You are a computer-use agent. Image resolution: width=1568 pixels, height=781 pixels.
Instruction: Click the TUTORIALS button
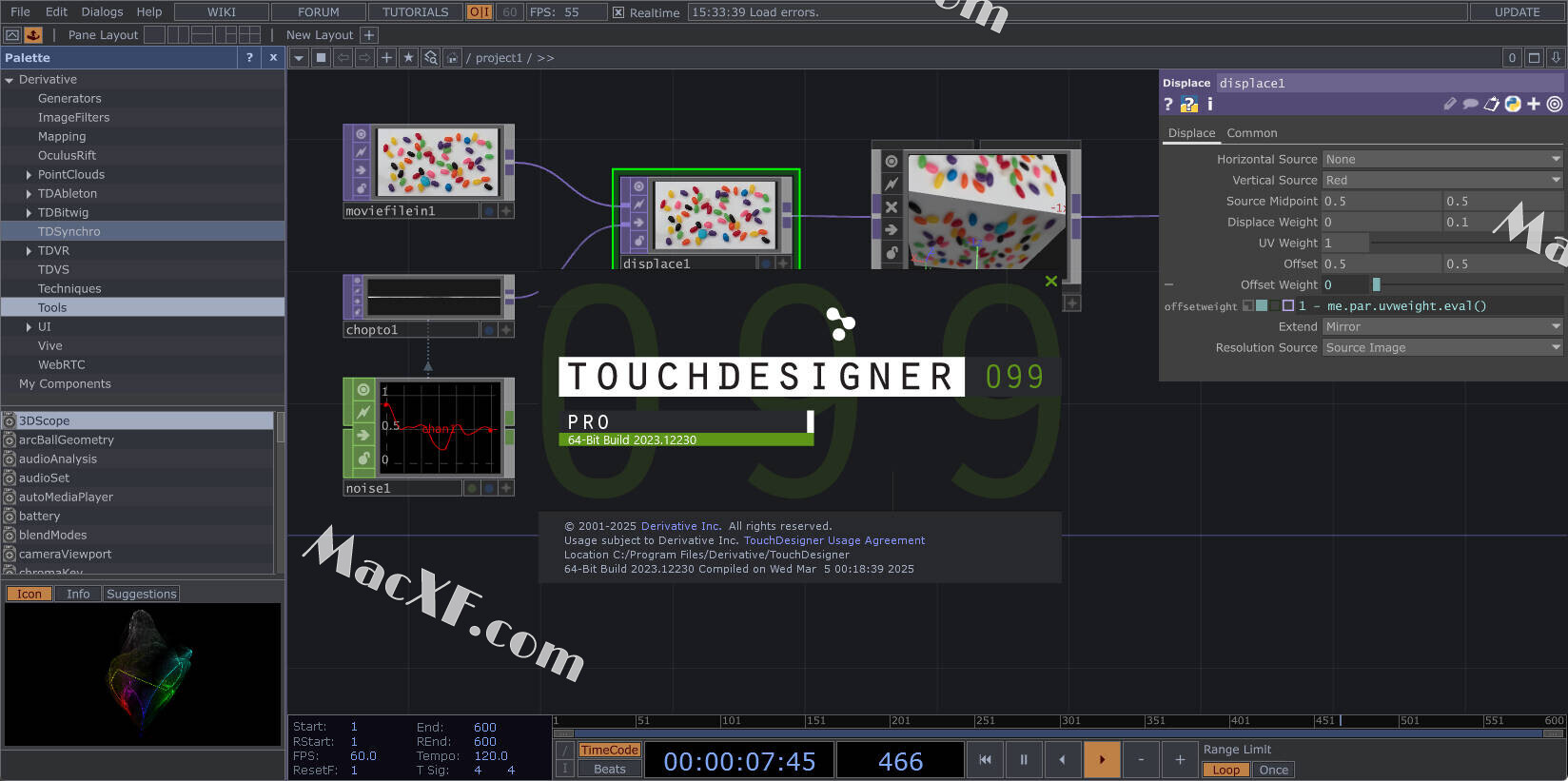(x=415, y=12)
